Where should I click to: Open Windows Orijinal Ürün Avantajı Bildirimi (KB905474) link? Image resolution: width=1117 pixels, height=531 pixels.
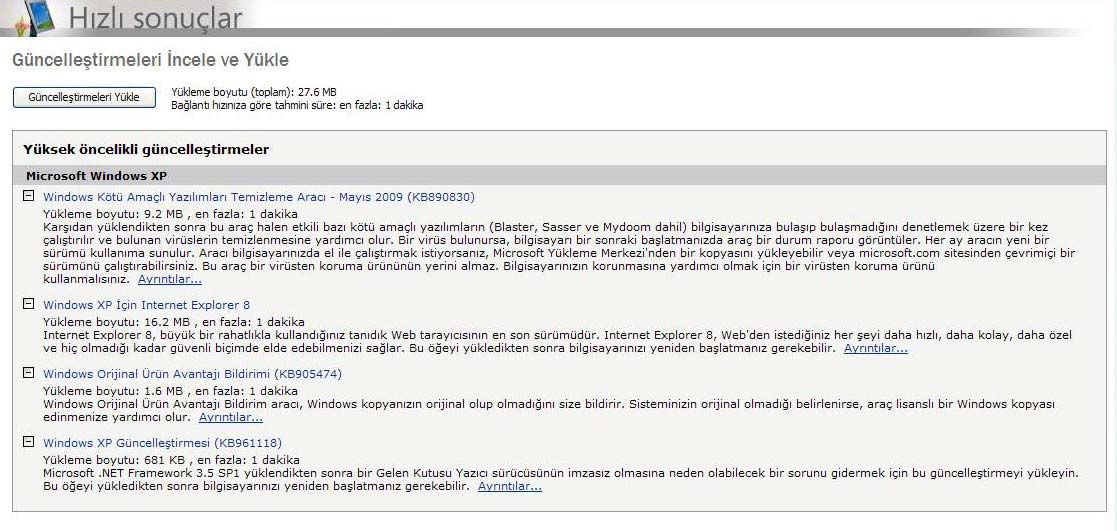coord(192,373)
